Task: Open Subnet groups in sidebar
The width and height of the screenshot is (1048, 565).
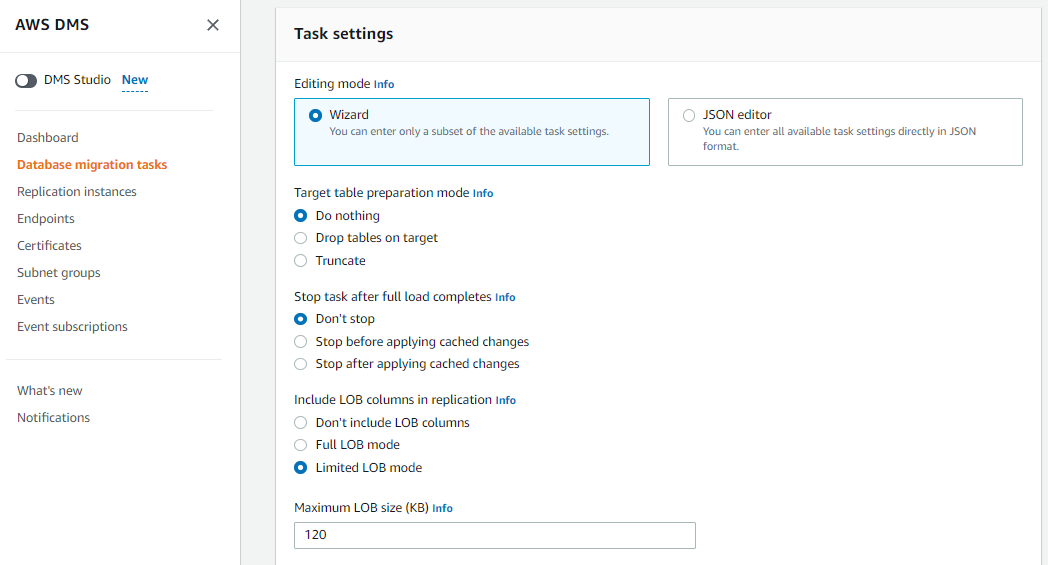Action: 59,273
